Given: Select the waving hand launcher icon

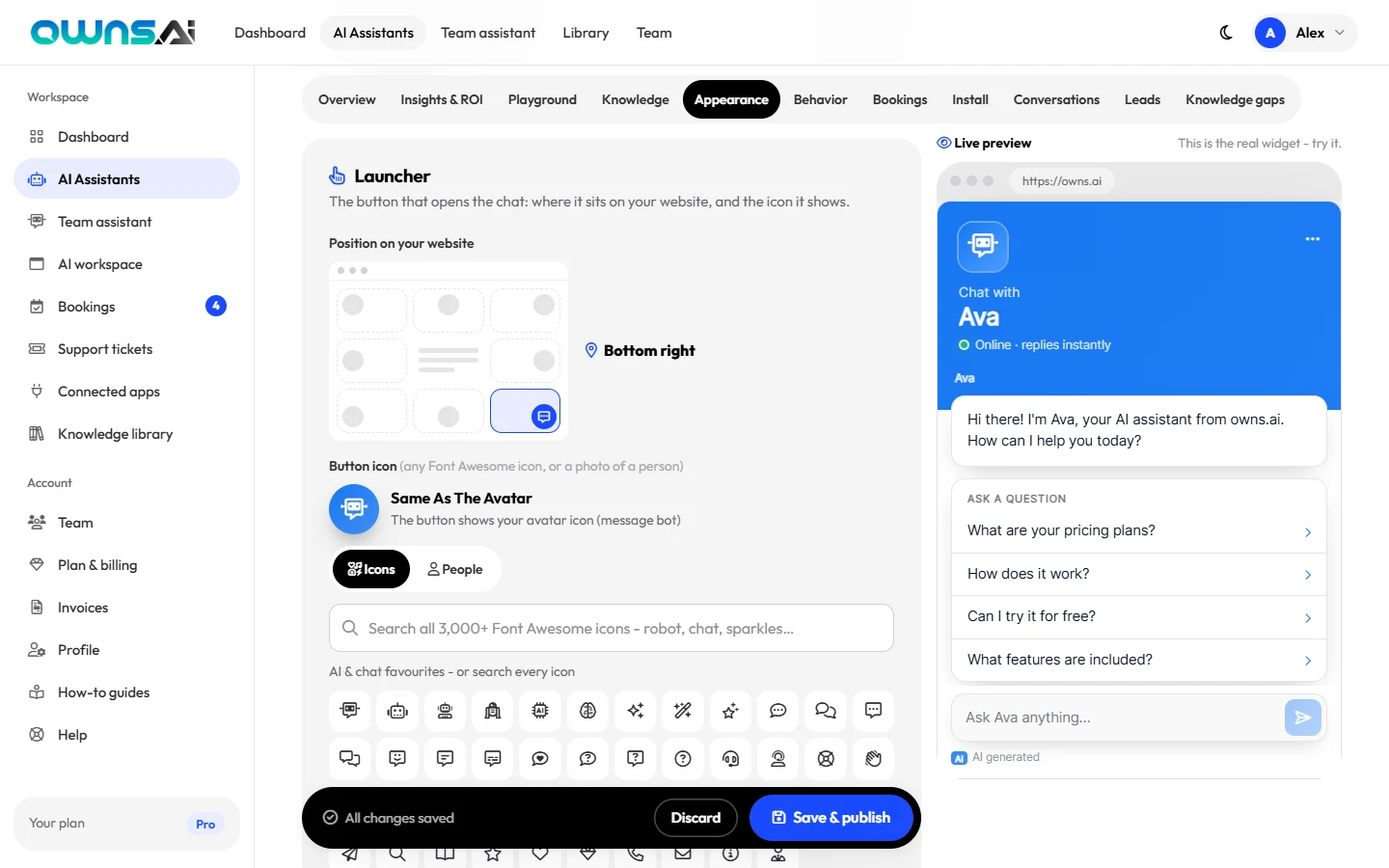Looking at the screenshot, I should pos(873,758).
